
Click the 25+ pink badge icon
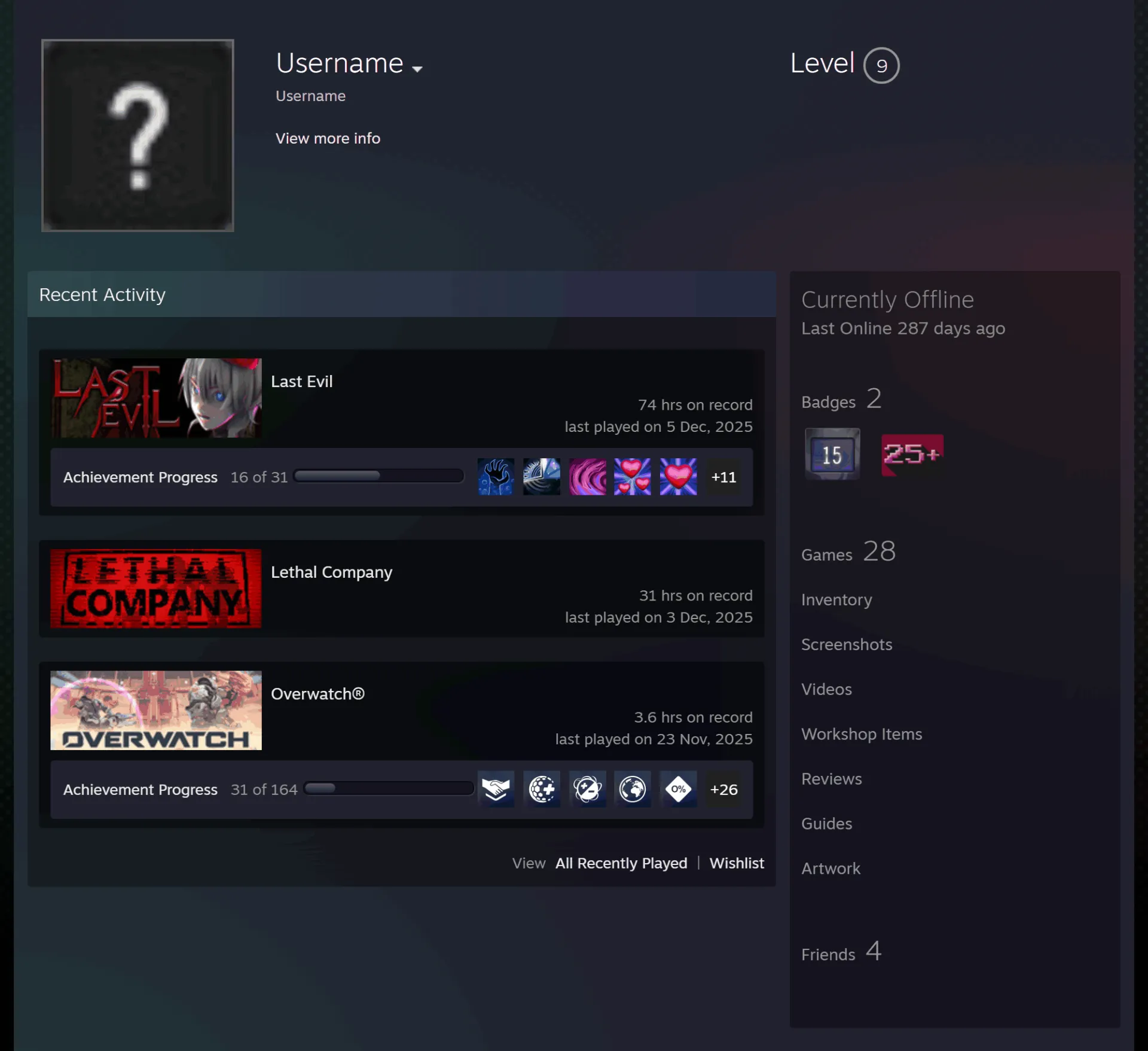(912, 455)
